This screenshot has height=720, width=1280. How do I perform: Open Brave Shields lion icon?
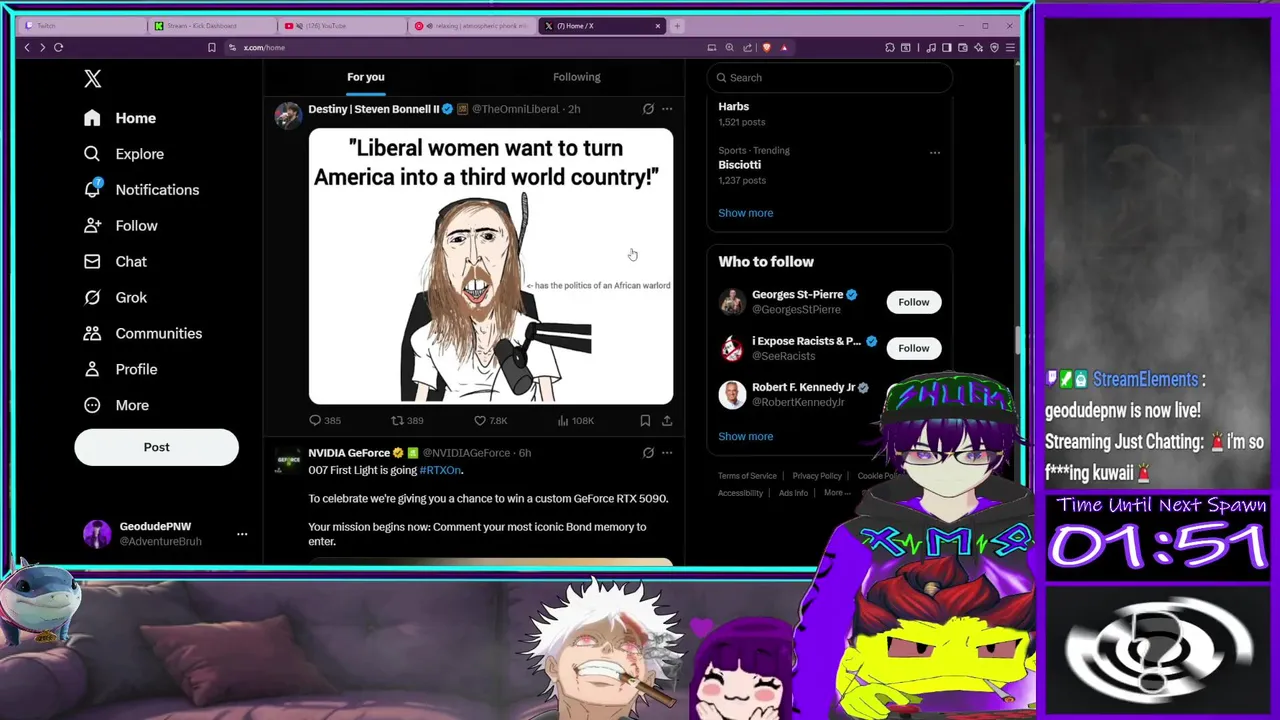point(767,47)
